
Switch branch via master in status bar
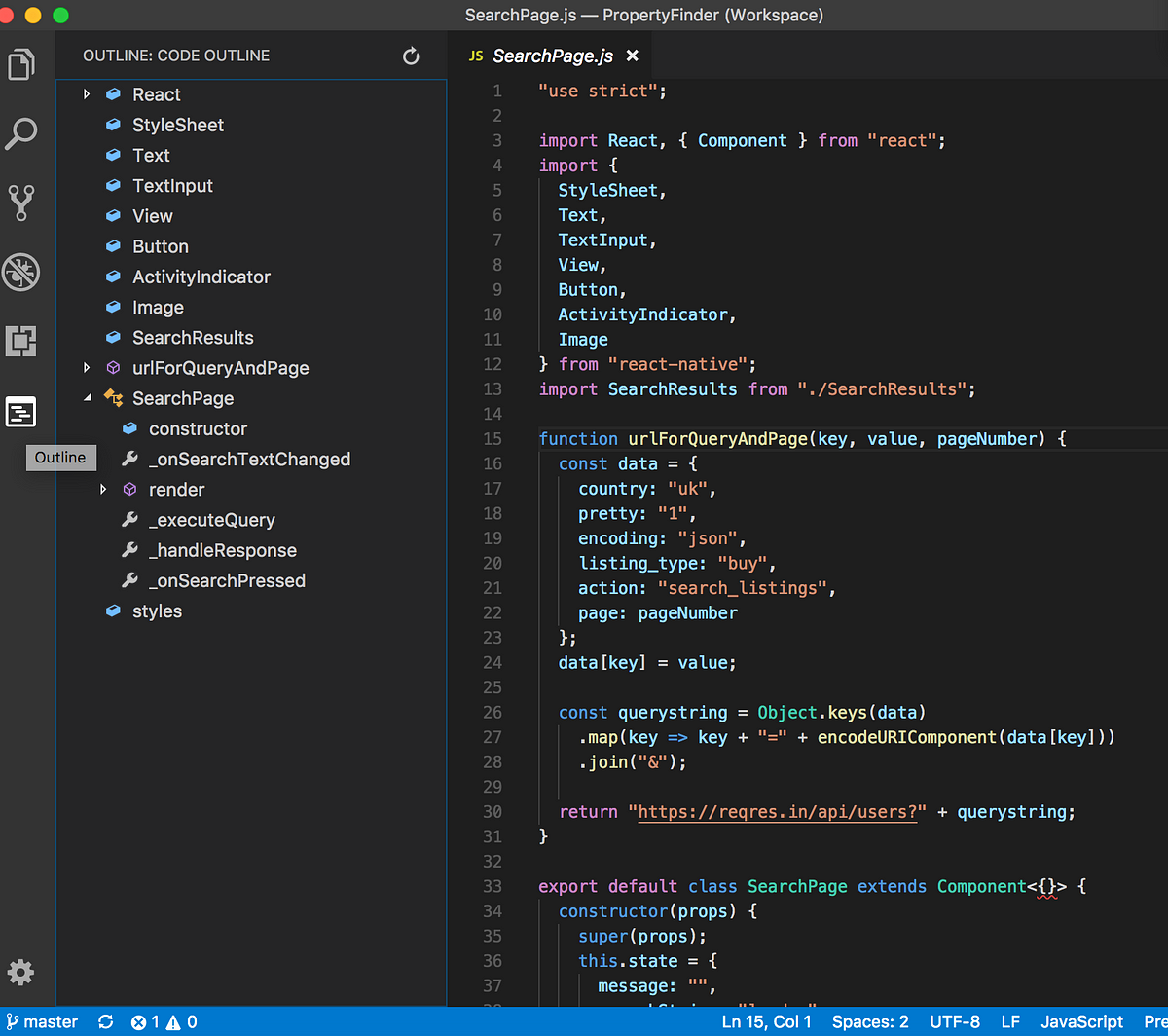(x=42, y=1022)
